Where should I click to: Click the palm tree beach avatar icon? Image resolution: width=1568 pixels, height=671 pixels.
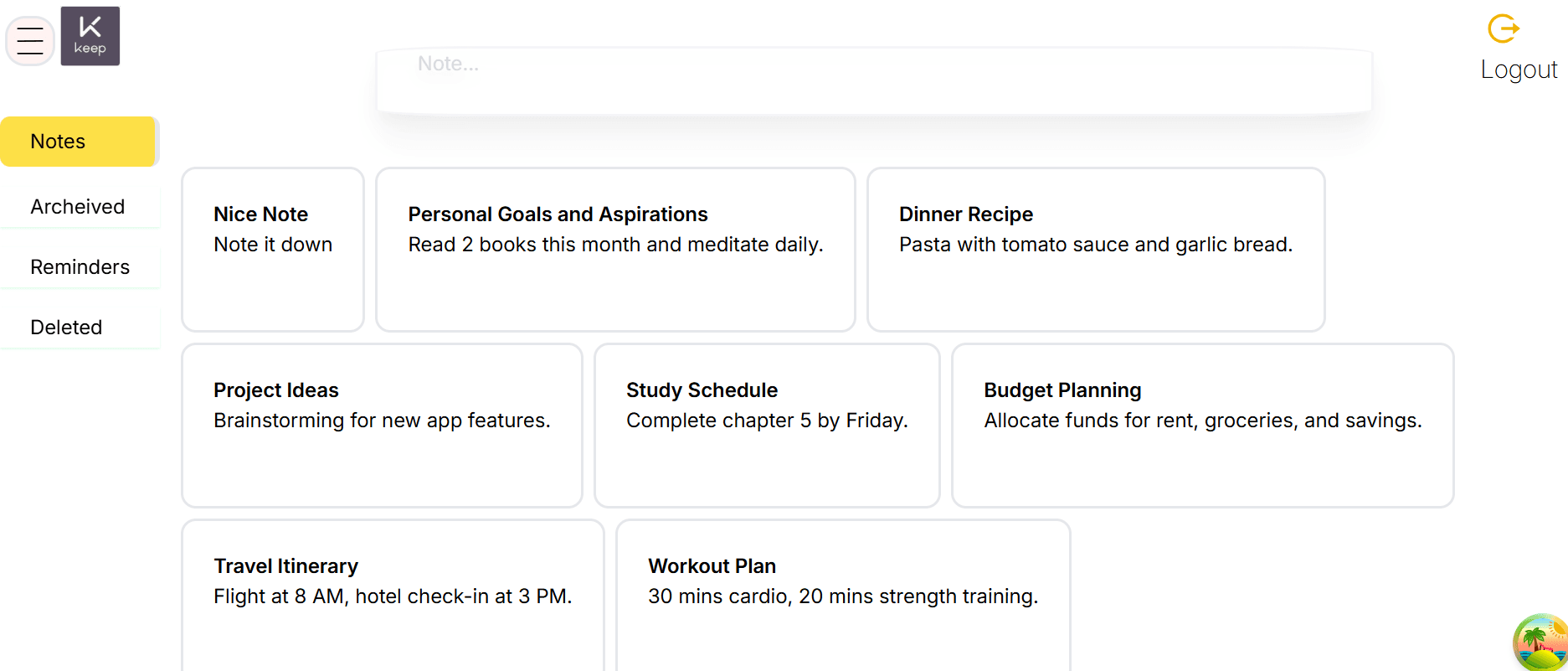tap(1541, 643)
